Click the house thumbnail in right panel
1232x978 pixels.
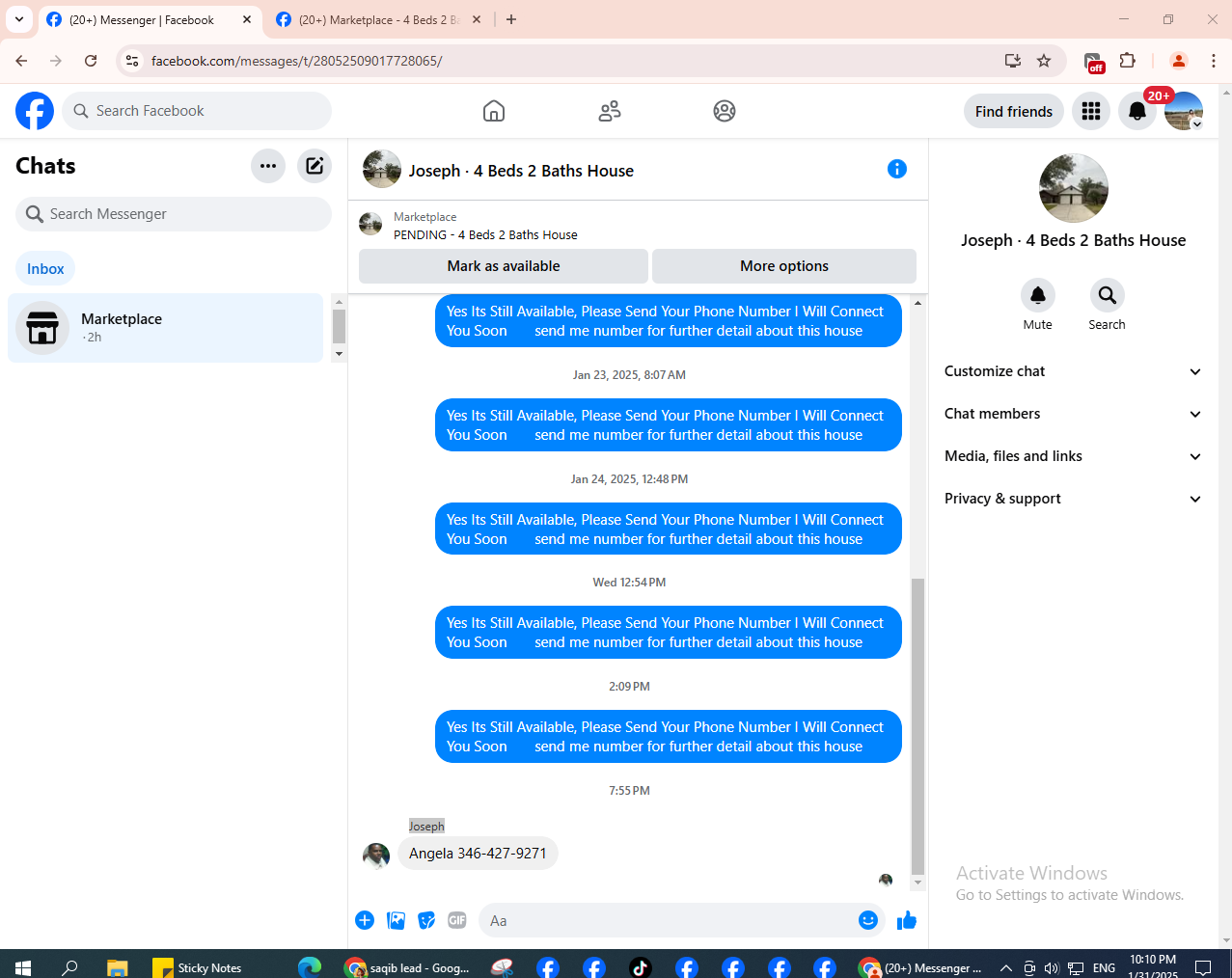coord(1073,188)
